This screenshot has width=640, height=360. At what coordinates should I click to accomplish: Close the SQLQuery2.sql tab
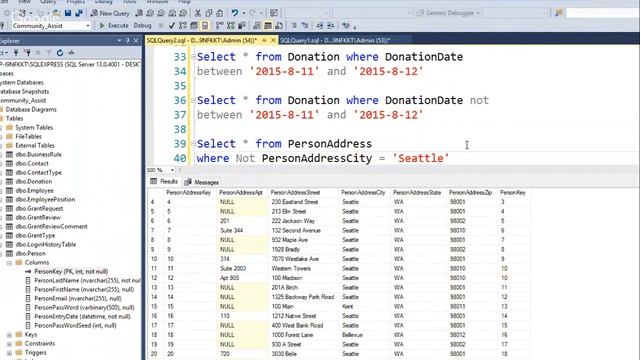273,40
